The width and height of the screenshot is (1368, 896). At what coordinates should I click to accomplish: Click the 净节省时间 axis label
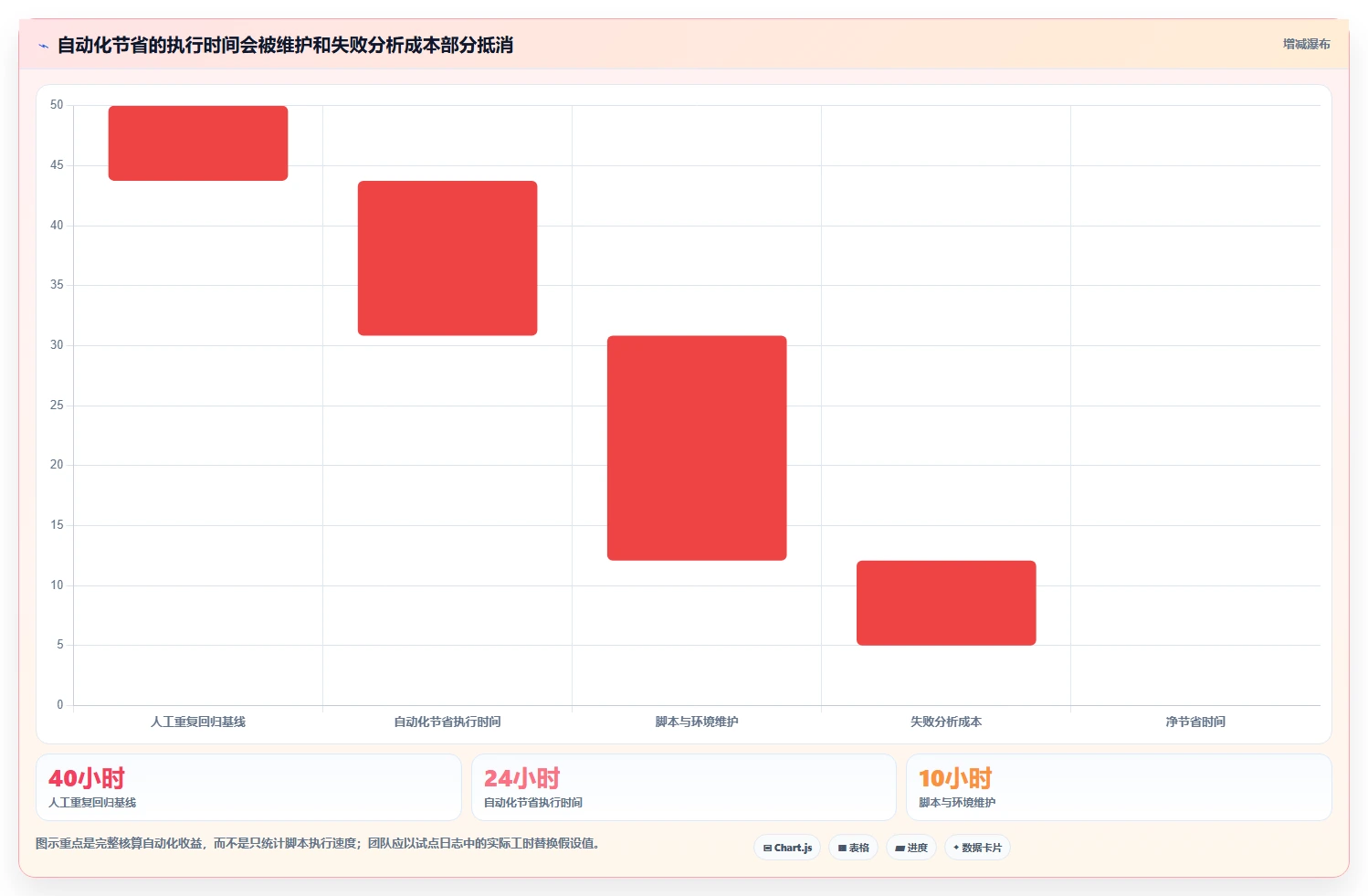(x=1195, y=722)
